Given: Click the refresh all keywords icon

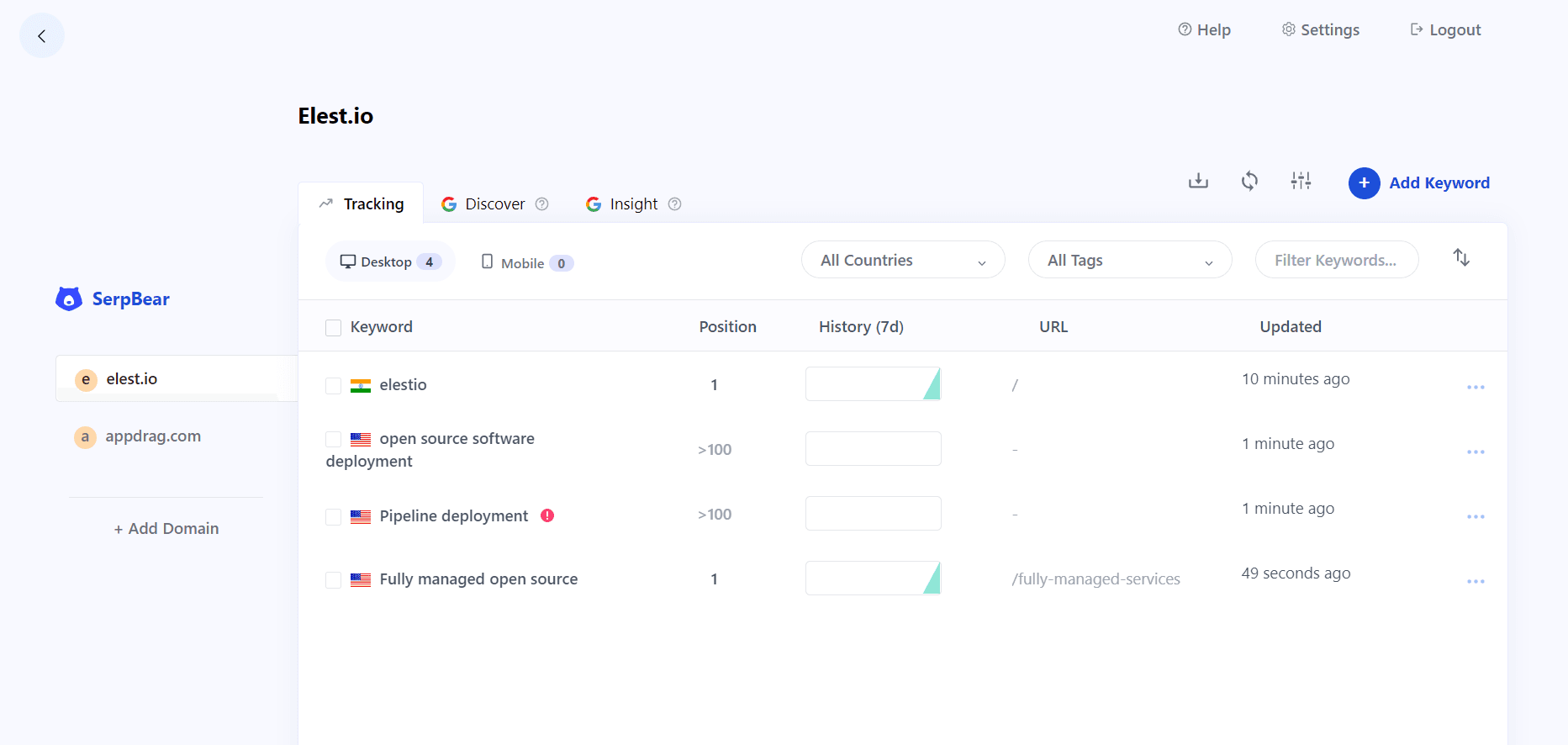Looking at the screenshot, I should click(x=1249, y=181).
